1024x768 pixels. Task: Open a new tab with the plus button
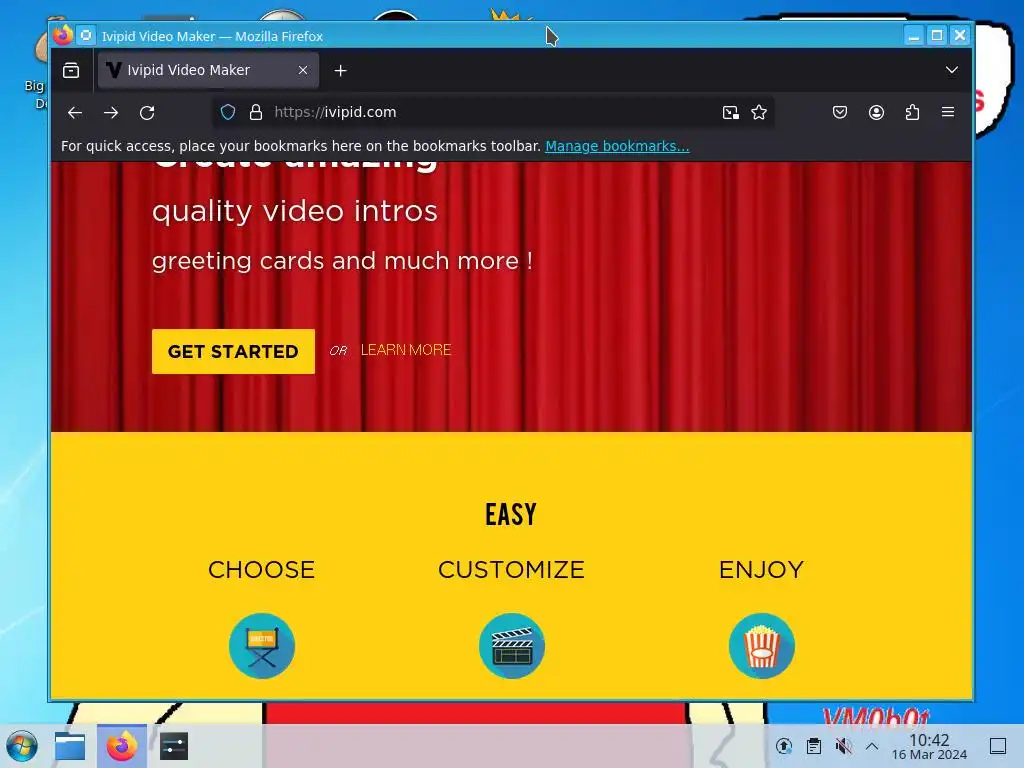[340, 71]
